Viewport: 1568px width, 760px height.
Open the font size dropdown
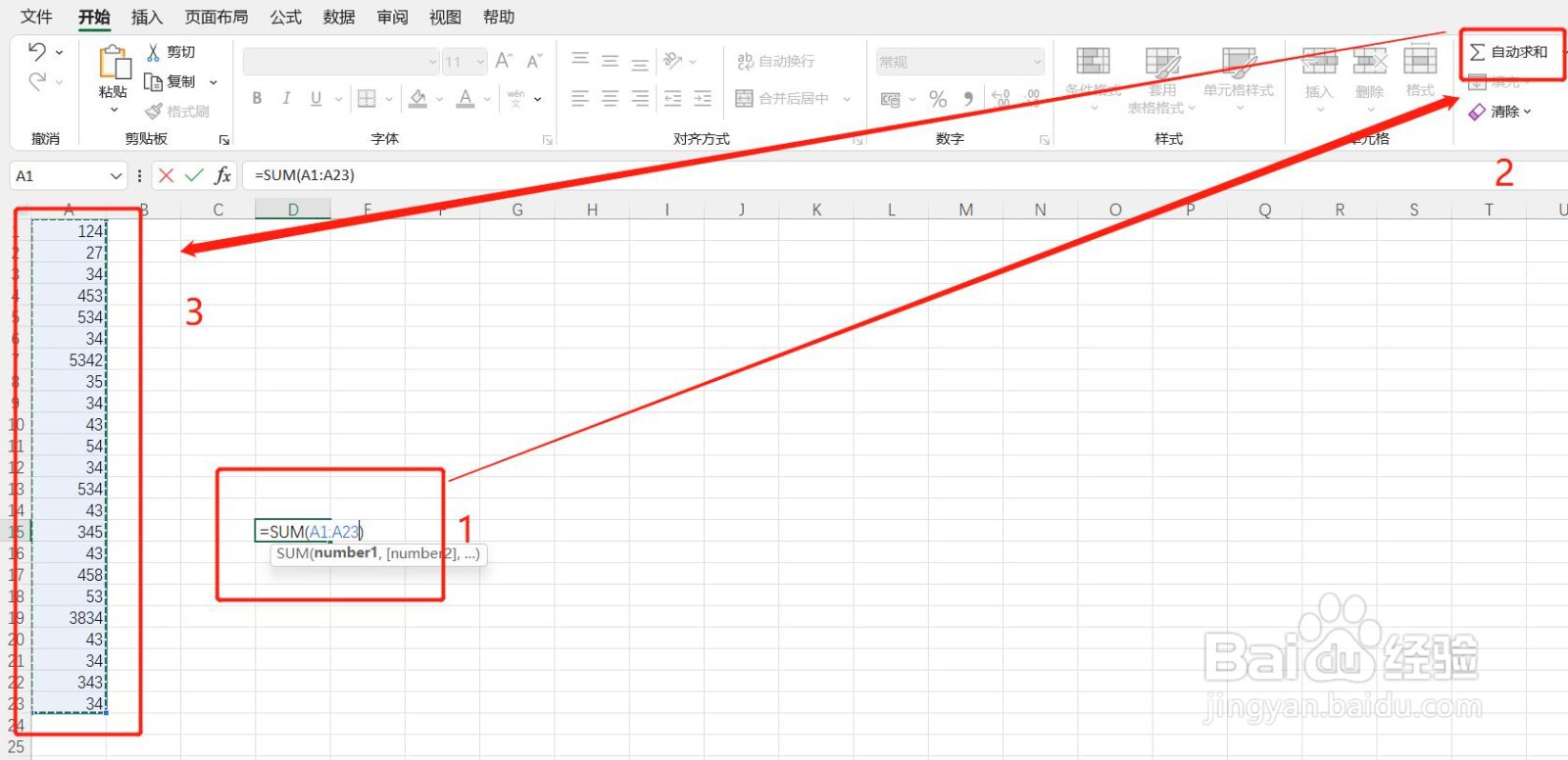480,62
